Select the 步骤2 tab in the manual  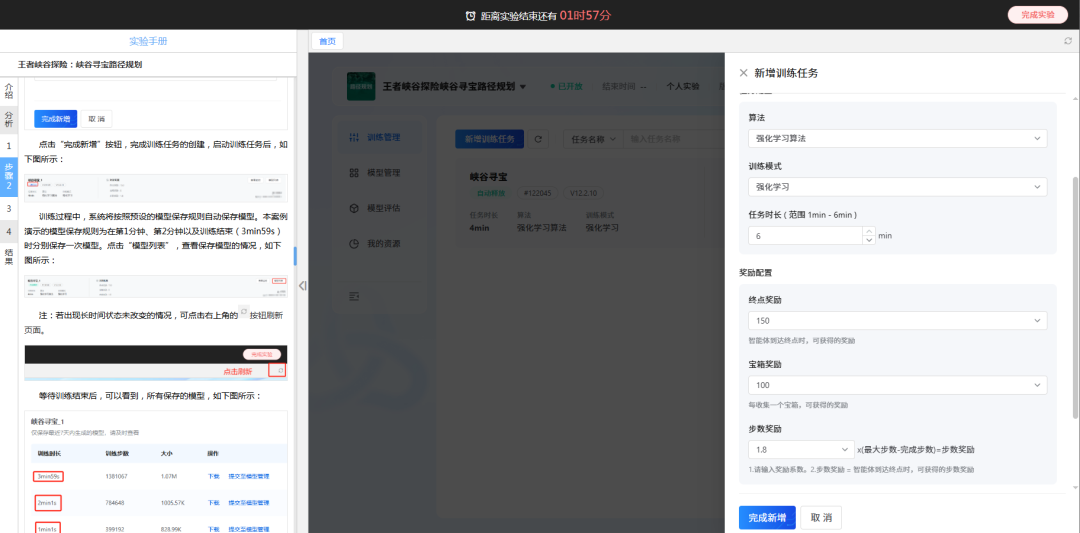(x=9, y=175)
